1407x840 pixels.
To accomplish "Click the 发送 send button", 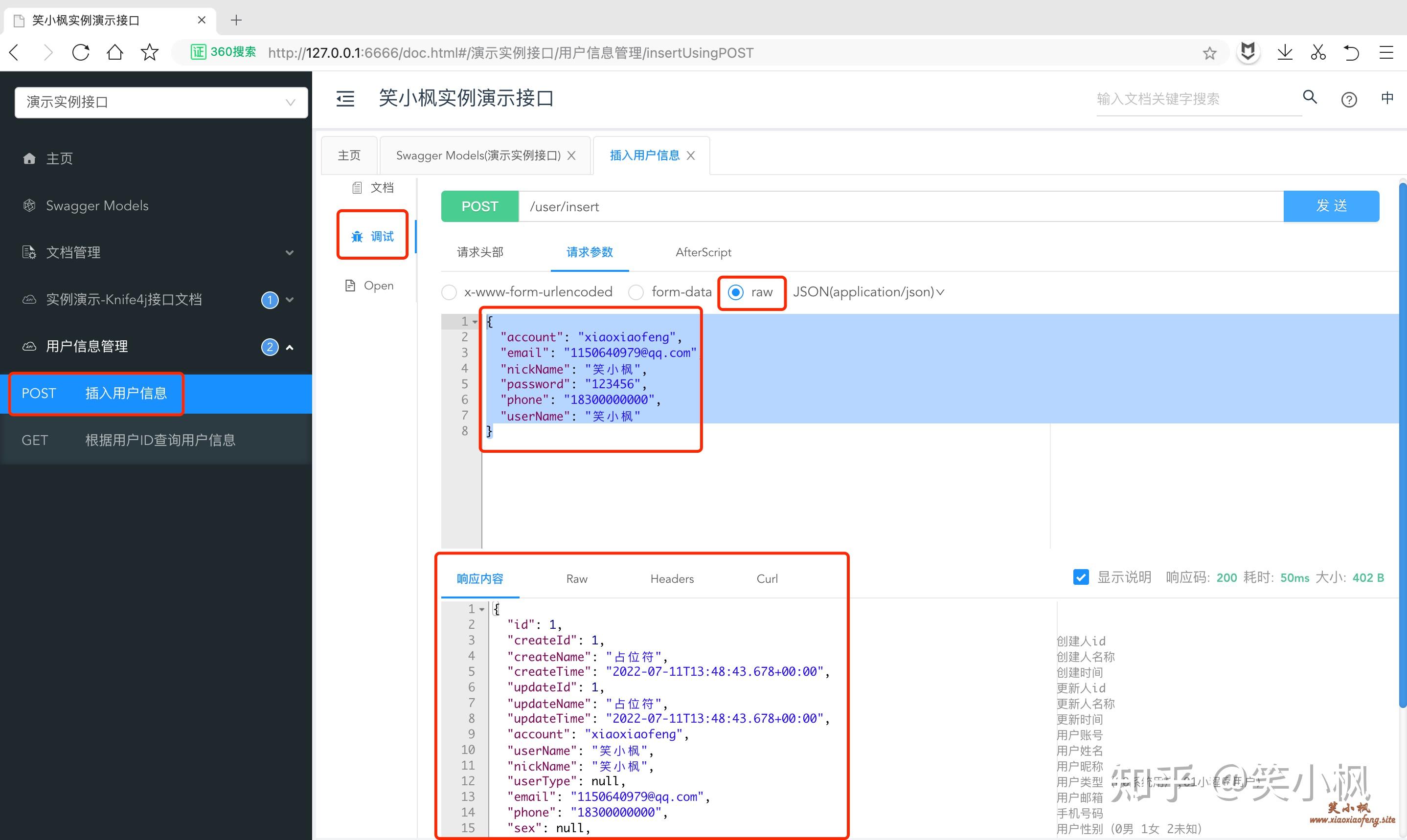I will tap(1331, 206).
